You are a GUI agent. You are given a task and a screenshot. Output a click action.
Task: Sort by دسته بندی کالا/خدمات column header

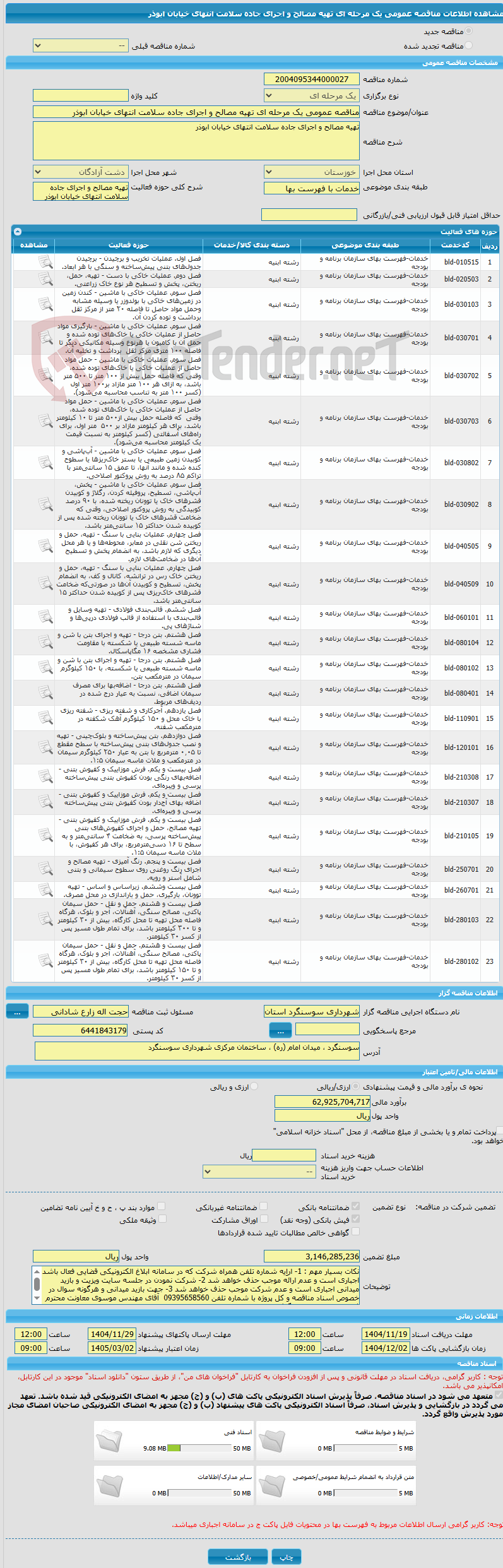coord(252,245)
